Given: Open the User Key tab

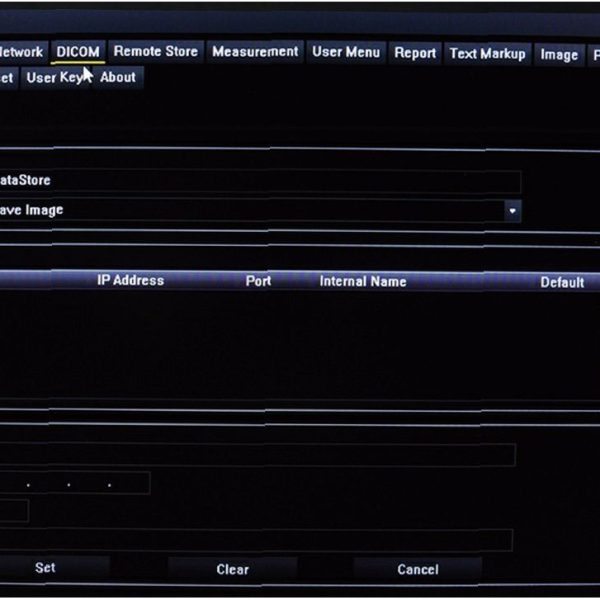Looking at the screenshot, I should 54,77.
